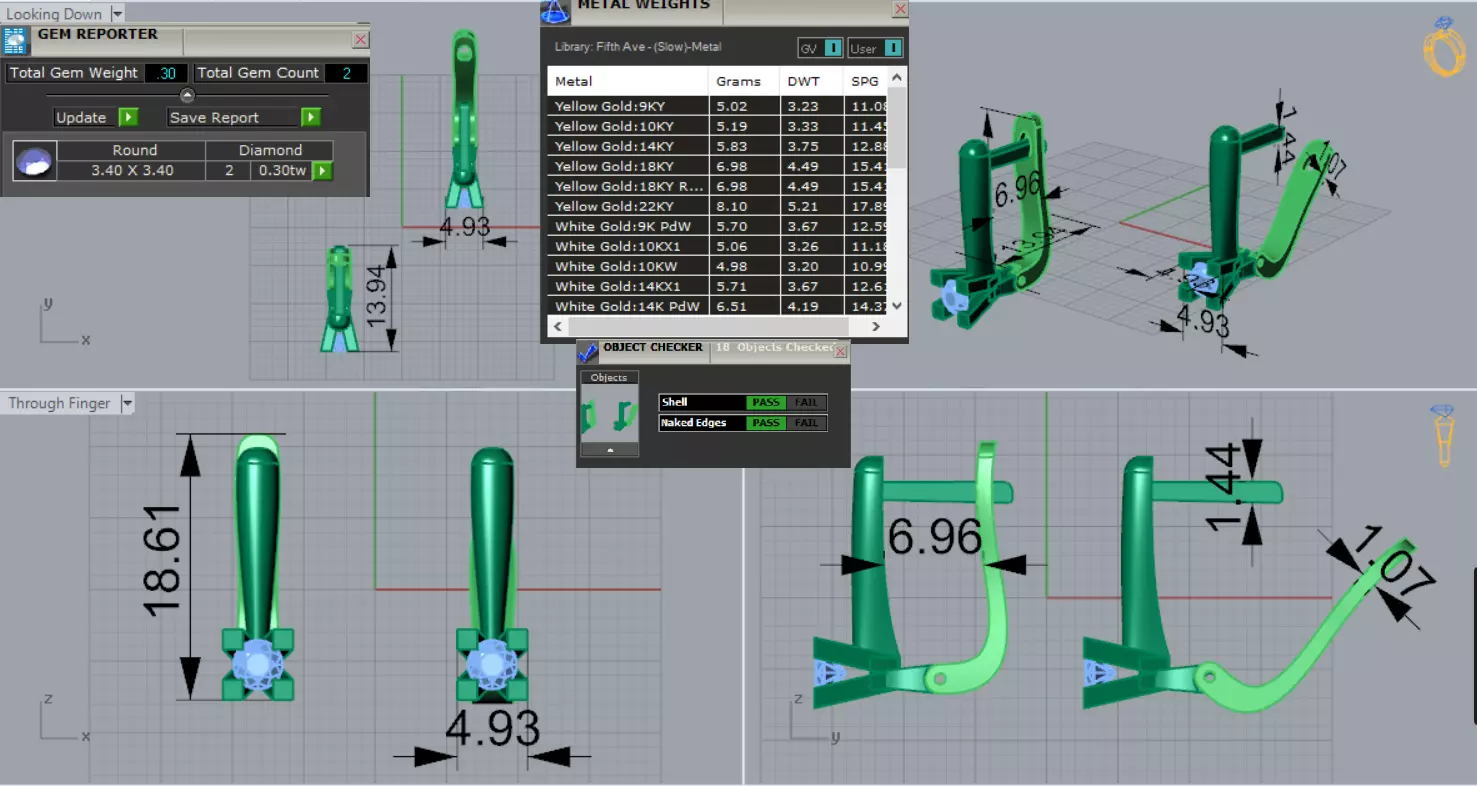Viewport: 1477px width, 786px height.
Task: Click the Metal Weights cone icon
Action: click(555, 12)
